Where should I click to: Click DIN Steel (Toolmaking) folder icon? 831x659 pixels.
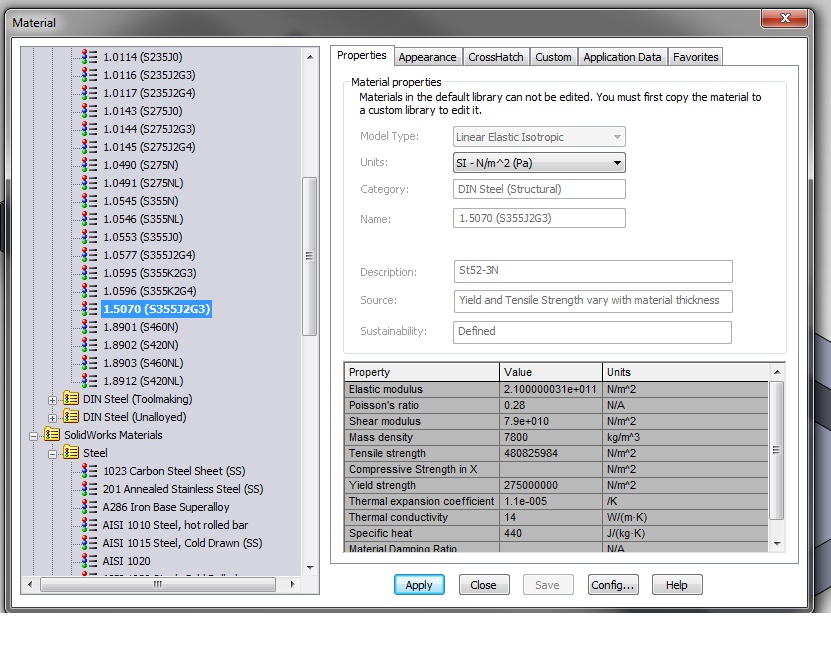70,398
